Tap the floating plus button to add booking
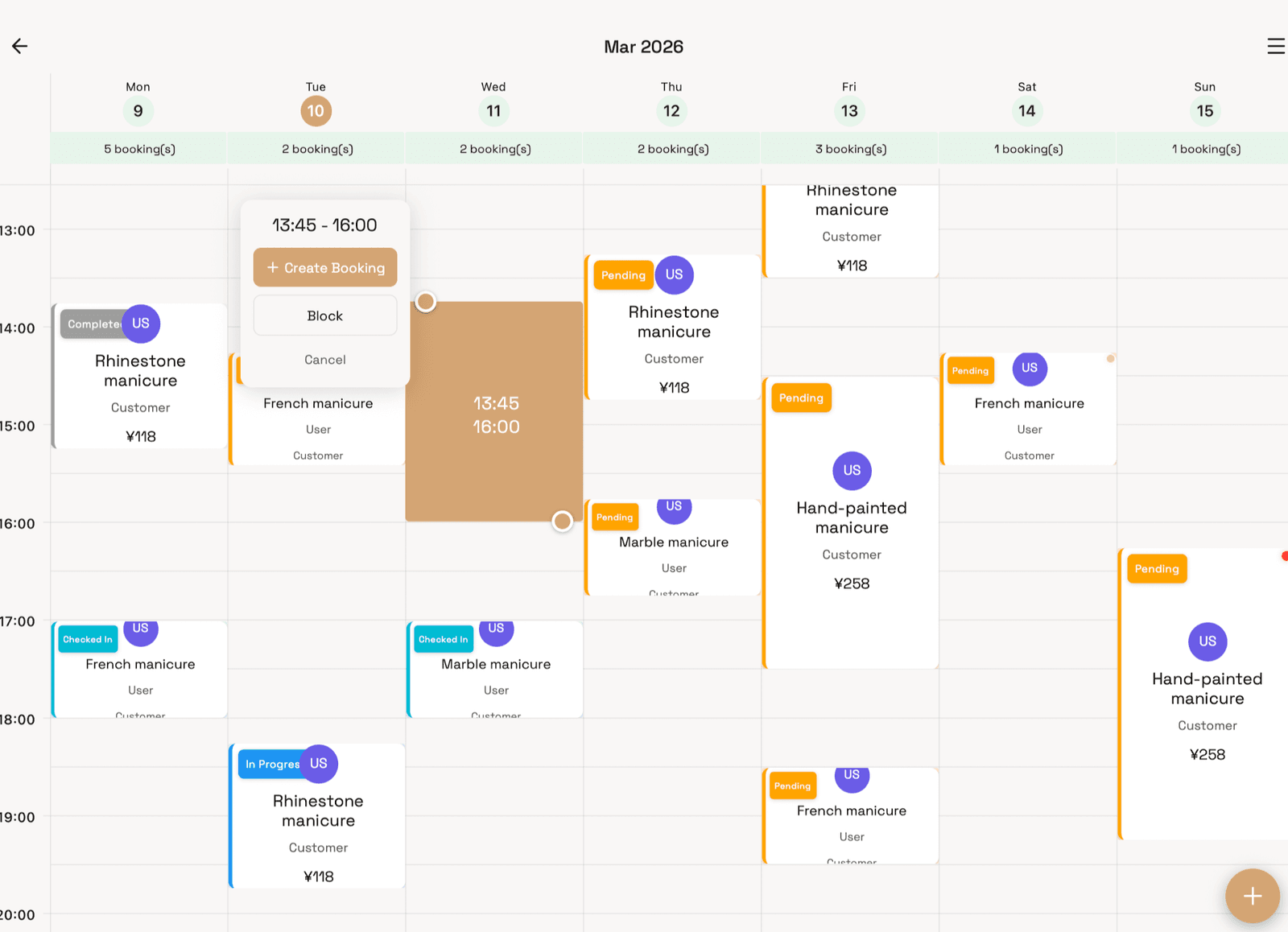1288x932 pixels. pos(1253,895)
